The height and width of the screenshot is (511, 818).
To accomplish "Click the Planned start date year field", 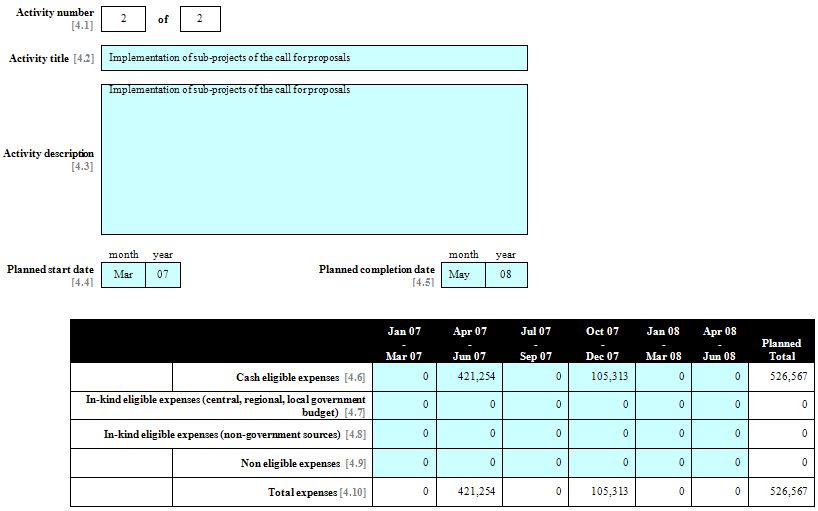I will [163, 274].
